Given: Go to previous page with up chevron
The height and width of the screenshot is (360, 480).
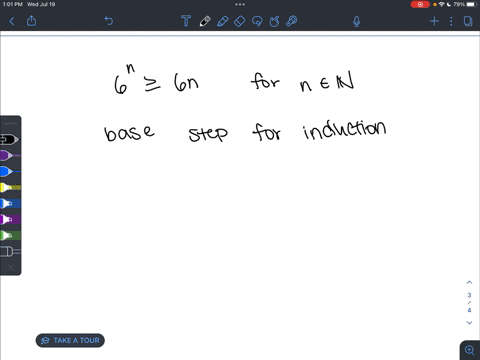Looking at the screenshot, I should [x=469, y=282].
